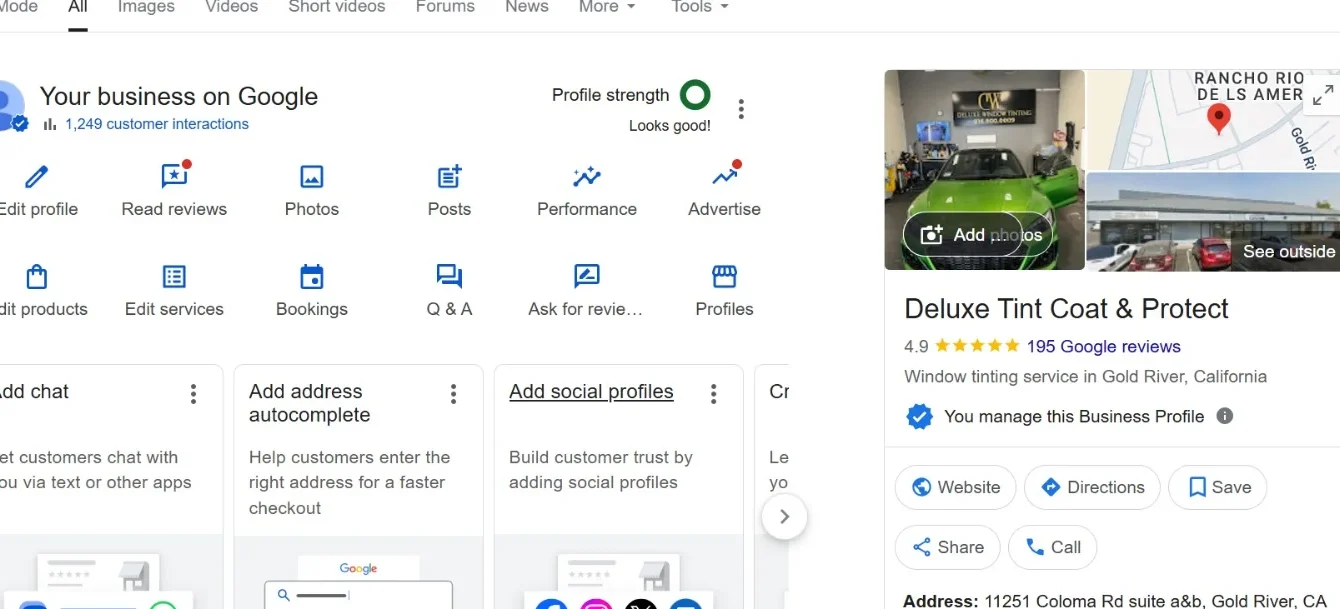Switch to the All search tab
This screenshot has width=1340, height=609.
click(x=78, y=7)
